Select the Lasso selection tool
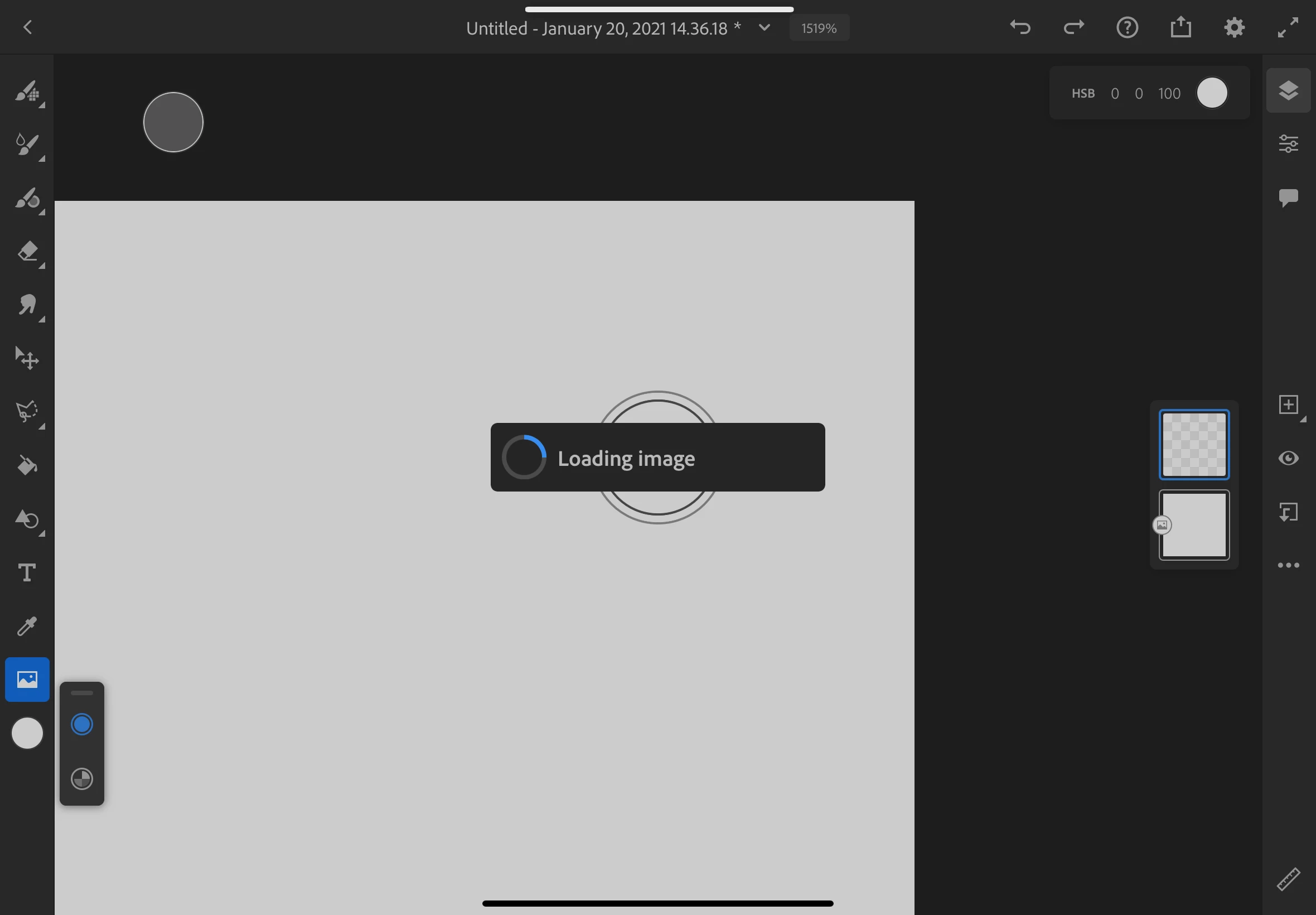Image resolution: width=1316 pixels, height=915 pixels. [27, 411]
